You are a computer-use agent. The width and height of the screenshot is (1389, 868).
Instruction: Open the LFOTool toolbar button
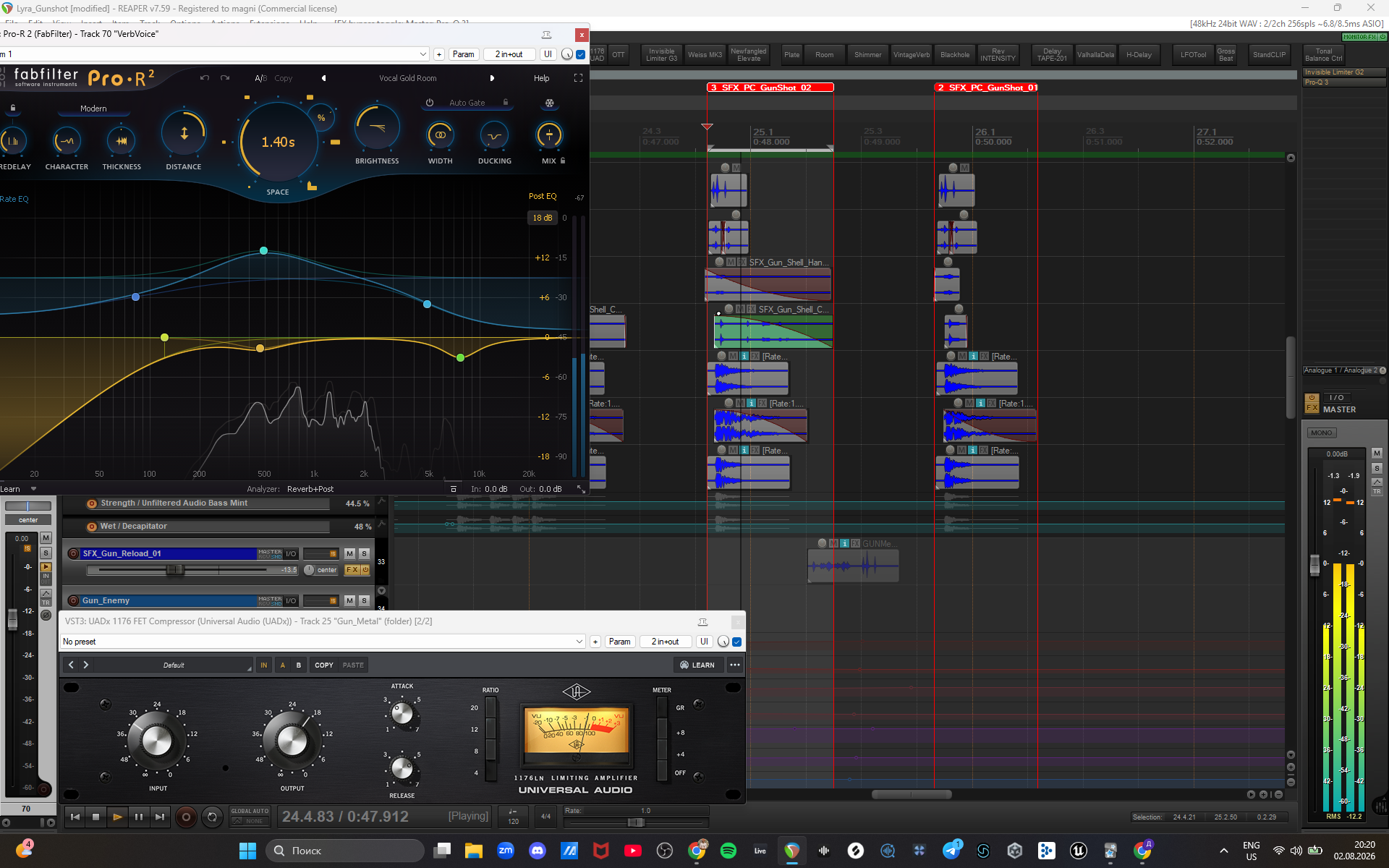[1193, 54]
